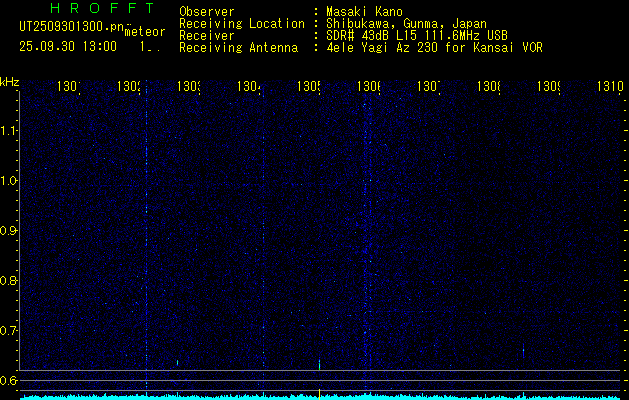
Task: Click the meteor echo spike after 1308
Action: click(x=523, y=349)
